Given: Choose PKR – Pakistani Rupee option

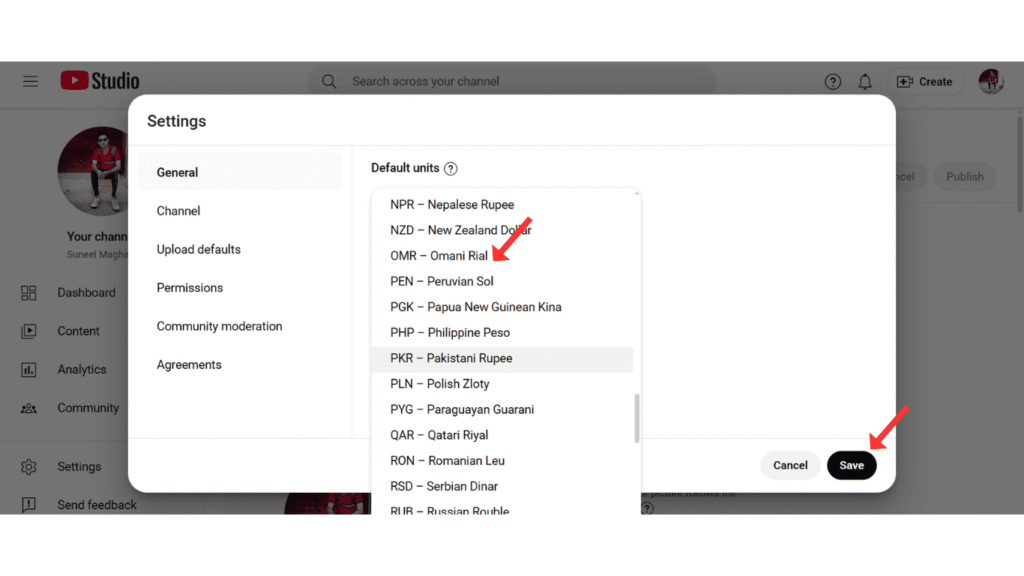Looking at the screenshot, I should coord(451,358).
